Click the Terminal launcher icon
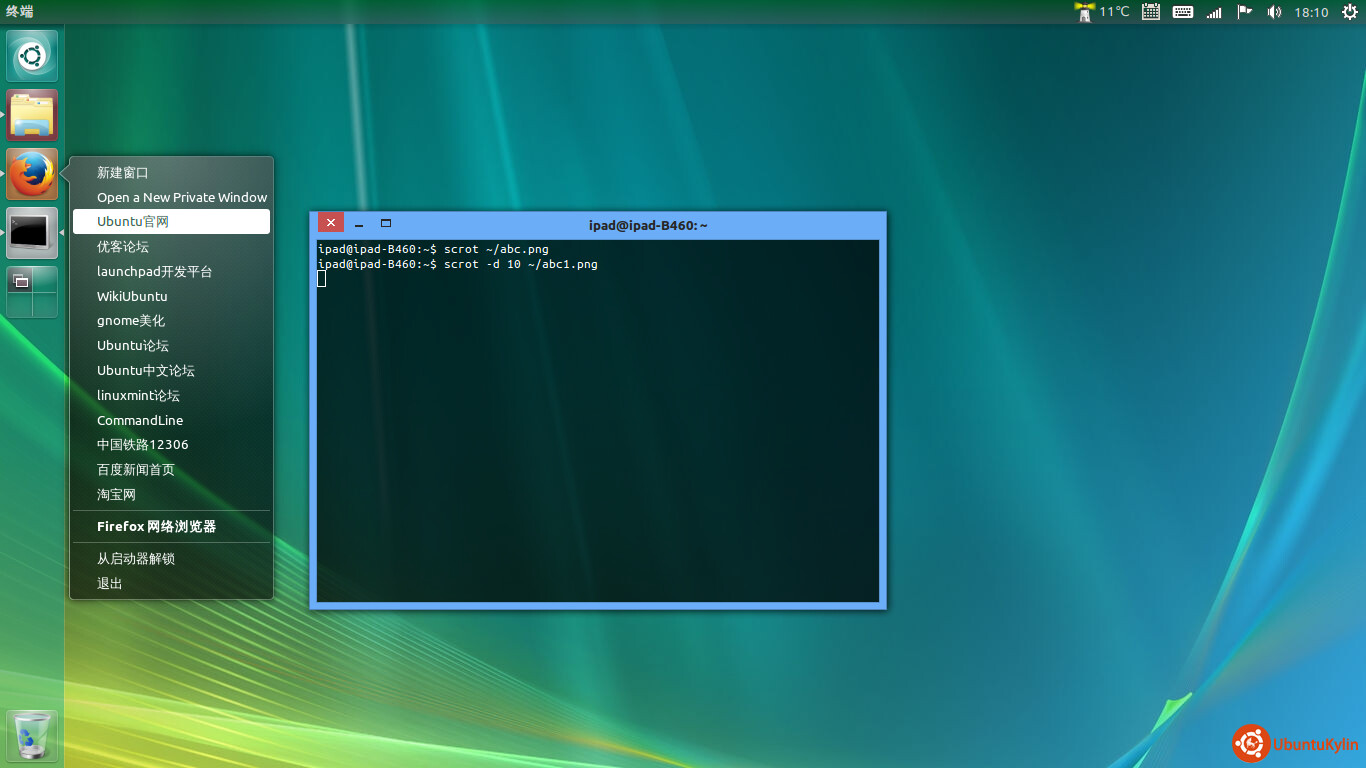This screenshot has width=1366, height=768. [32, 233]
